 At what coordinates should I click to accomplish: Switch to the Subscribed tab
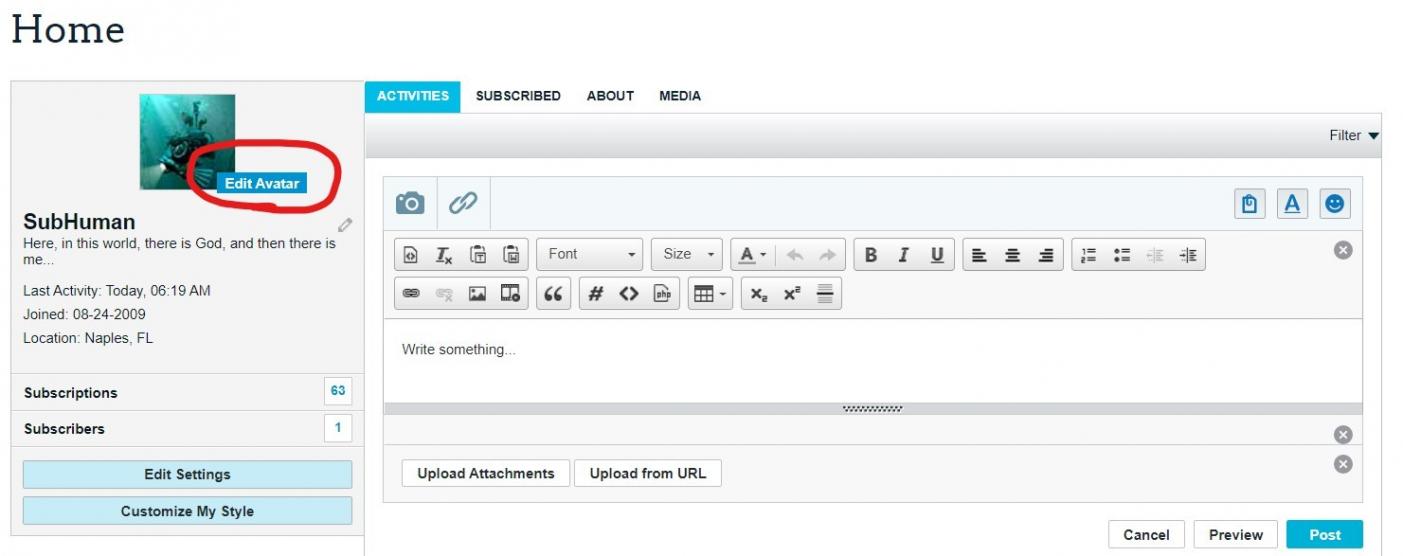517,96
